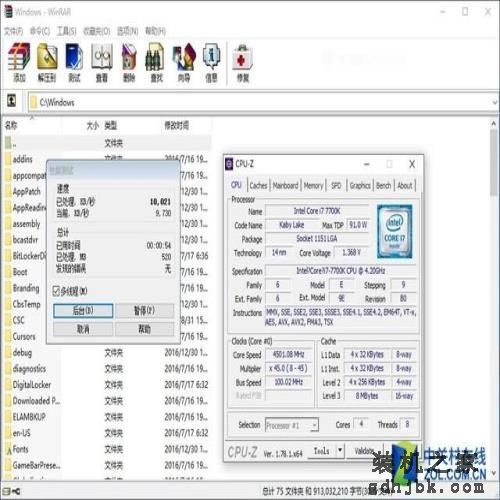
Task: Select the ELAMBKUP folder row
Action: [107, 417]
